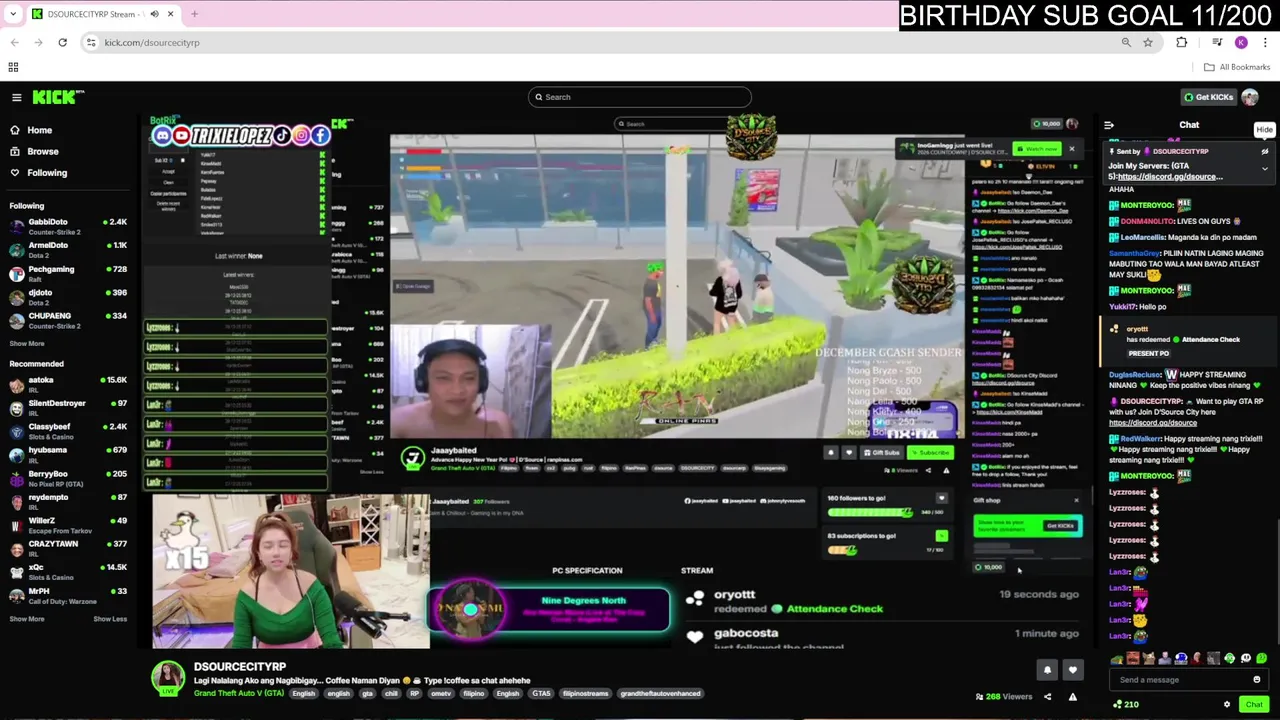View site information icon in address bar
The image size is (1280, 720).
click(x=91, y=42)
